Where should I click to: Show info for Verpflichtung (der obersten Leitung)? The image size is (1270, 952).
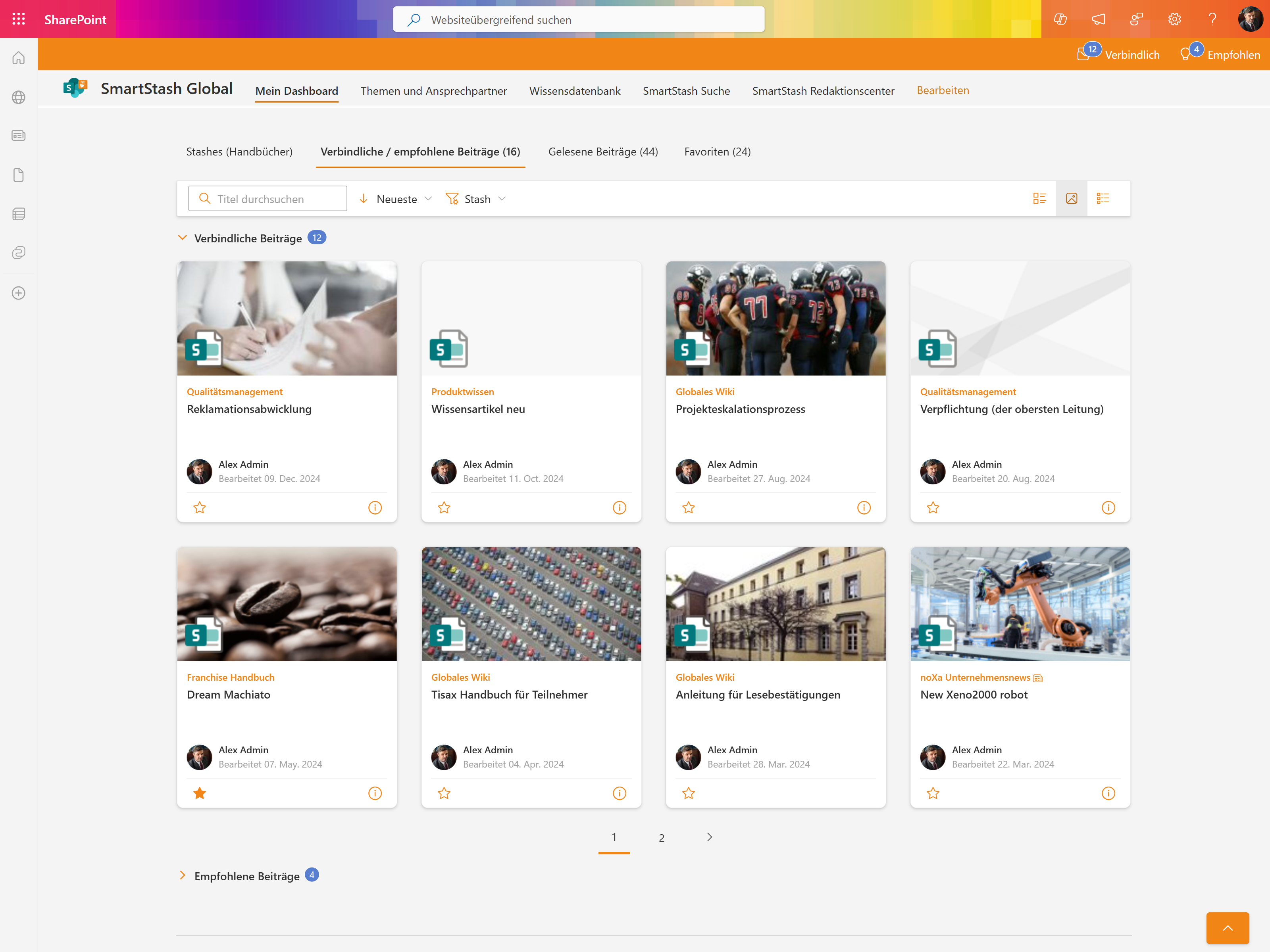(x=1108, y=507)
